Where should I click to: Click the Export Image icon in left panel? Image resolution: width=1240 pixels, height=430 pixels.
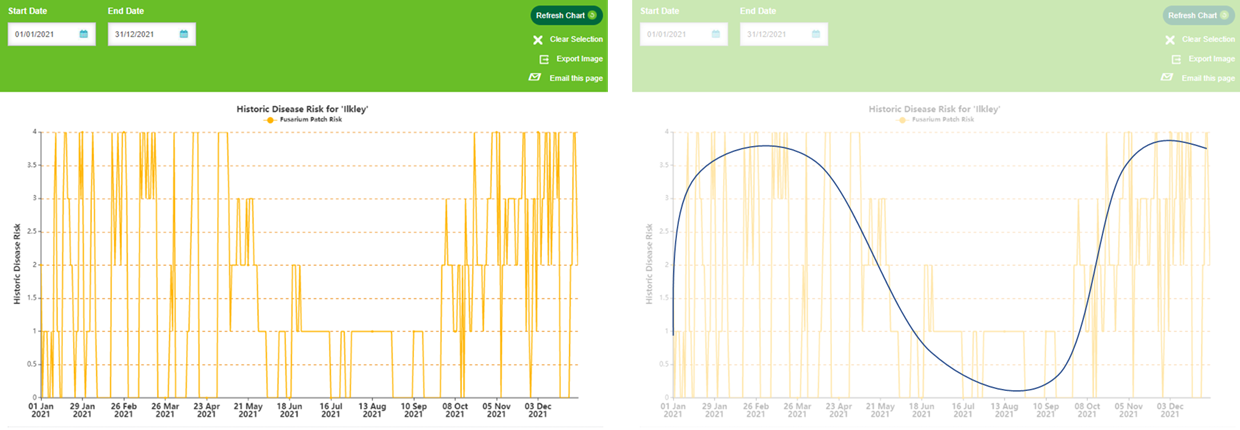click(544, 59)
